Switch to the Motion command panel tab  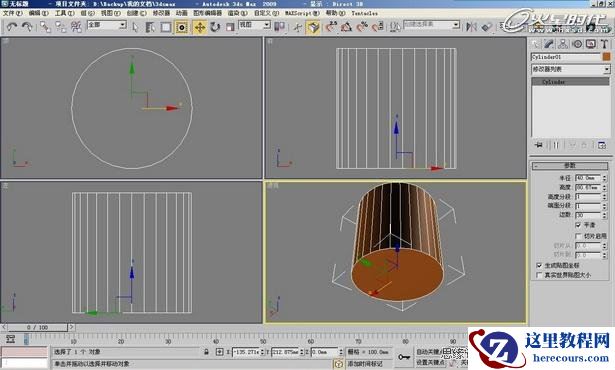click(x=577, y=44)
